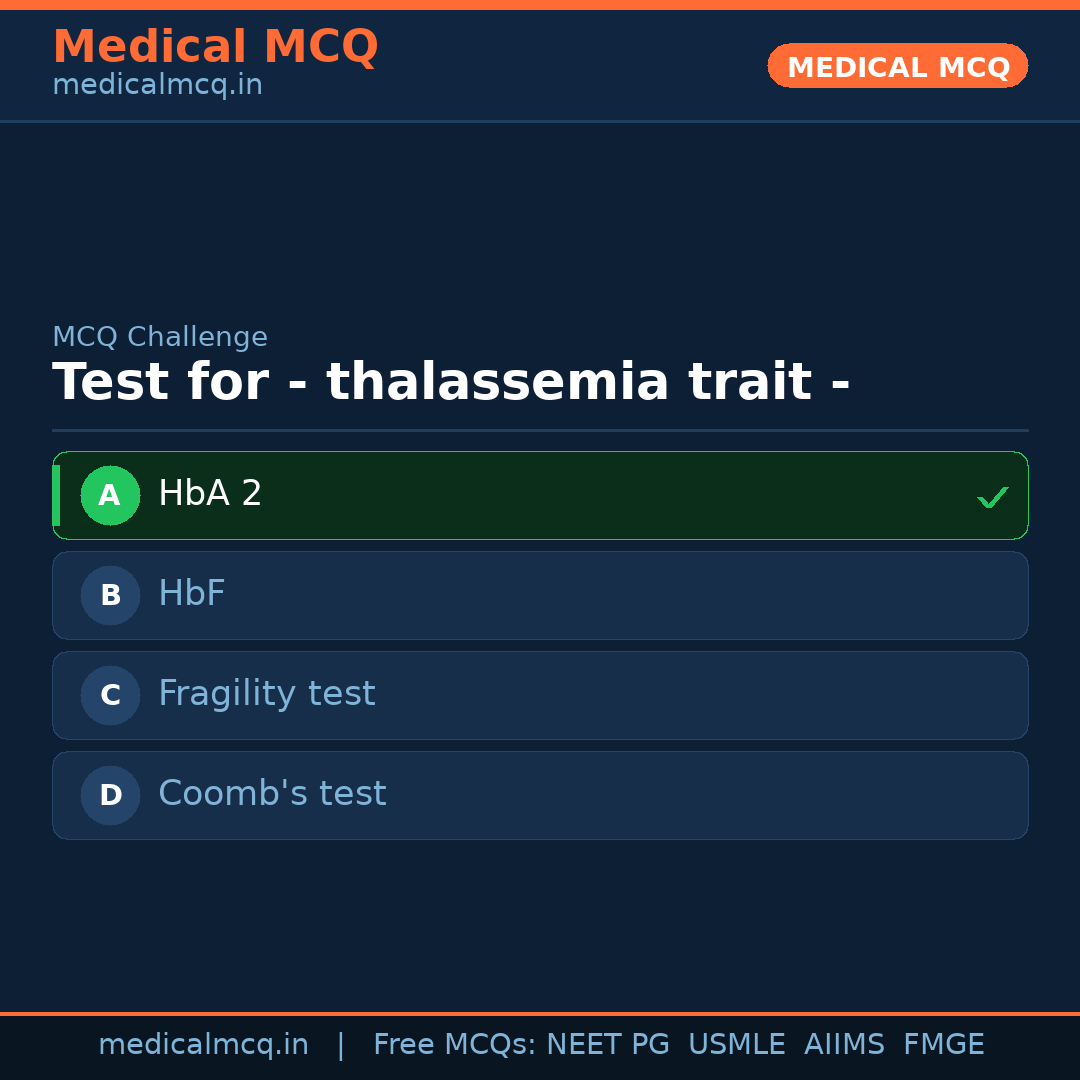Viewport: 1080px width, 1080px height.
Task: Click the thalassemia trait question heading
Action: (x=451, y=382)
